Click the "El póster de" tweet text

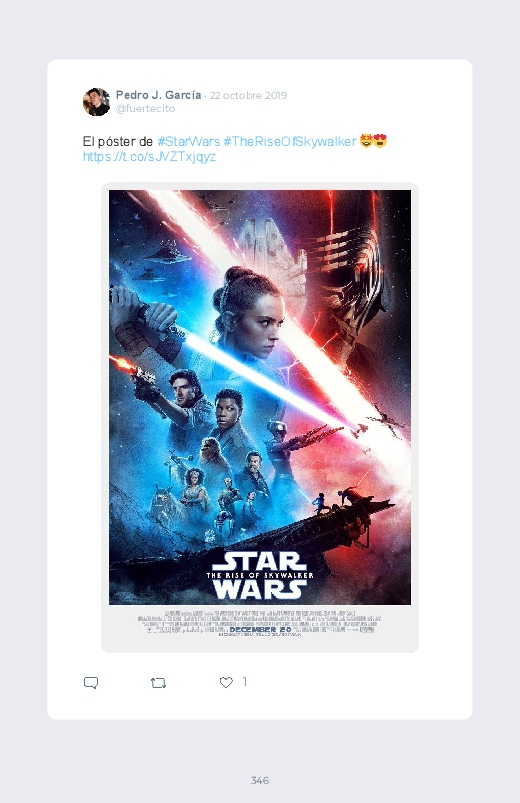(x=118, y=141)
